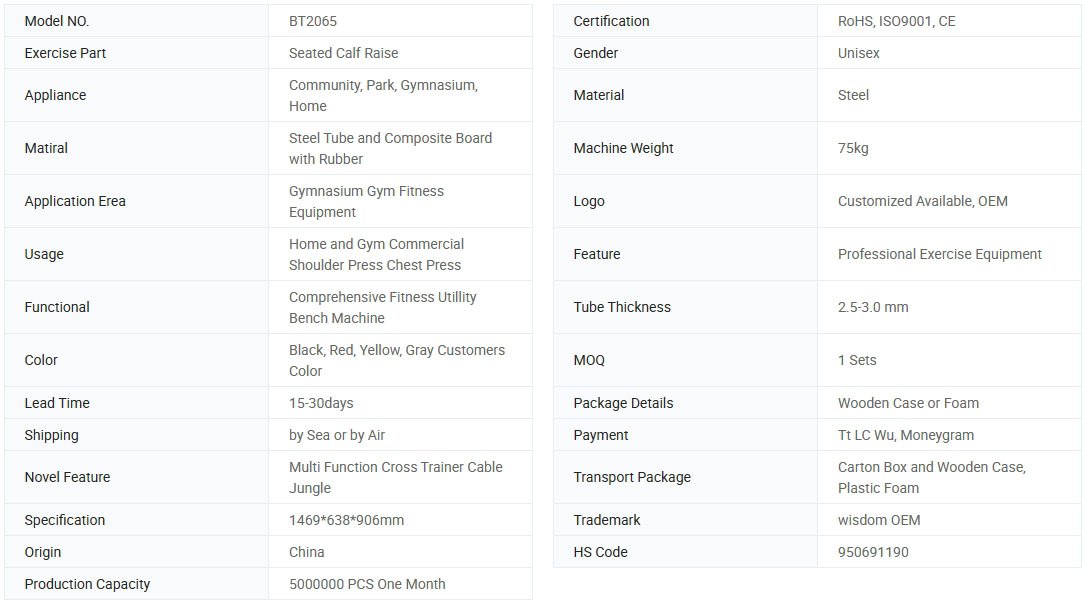The width and height of the screenshot is (1086, 604).
Task: Select the 75kg weight value
Action: pyautogui.click(x=853, y=148)
